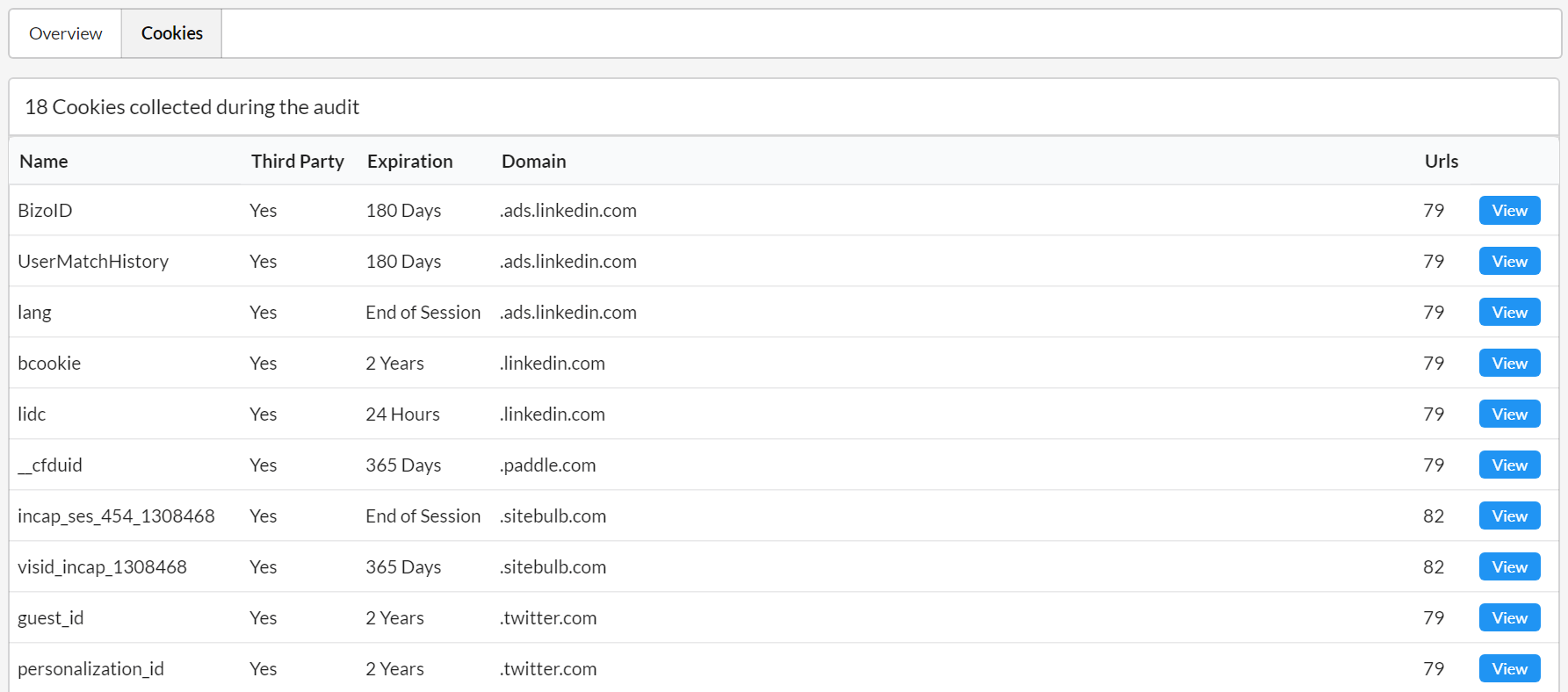
Task: View URLs for incap_ses_454_1308468 cookie
Action: pyautogui.click(x=1509, y=516)
